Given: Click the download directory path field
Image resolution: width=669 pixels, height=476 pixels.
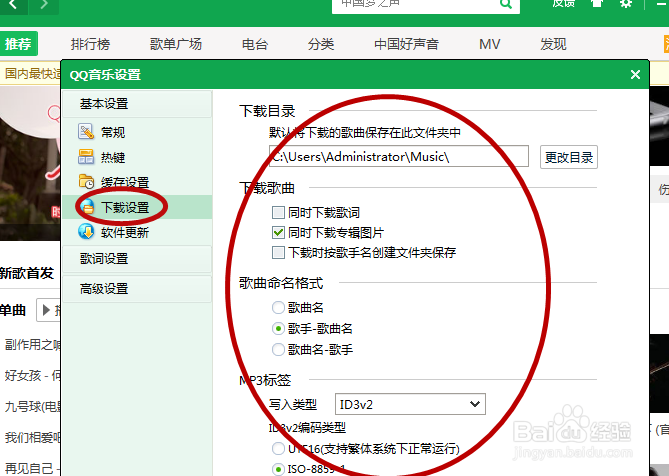Looking at the screenshot, I should 398,156.
